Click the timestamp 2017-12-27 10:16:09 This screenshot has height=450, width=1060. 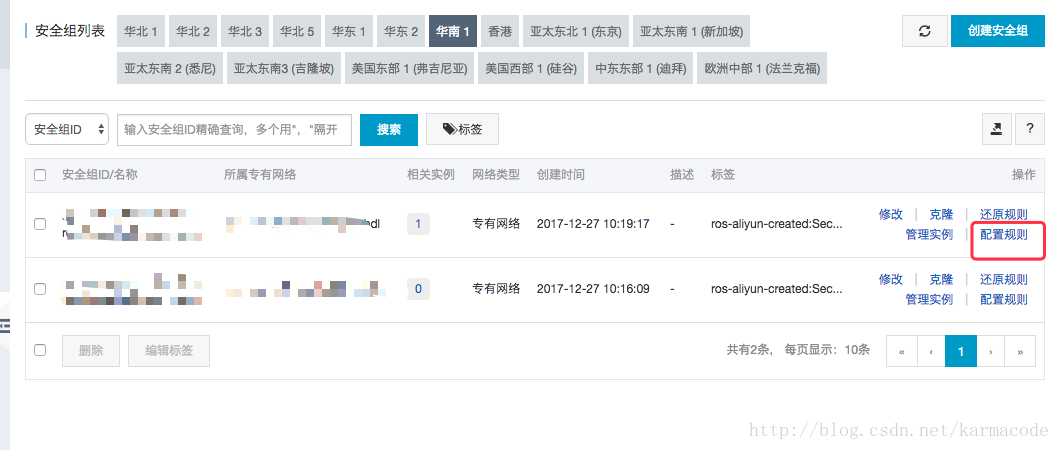point(593,289)
